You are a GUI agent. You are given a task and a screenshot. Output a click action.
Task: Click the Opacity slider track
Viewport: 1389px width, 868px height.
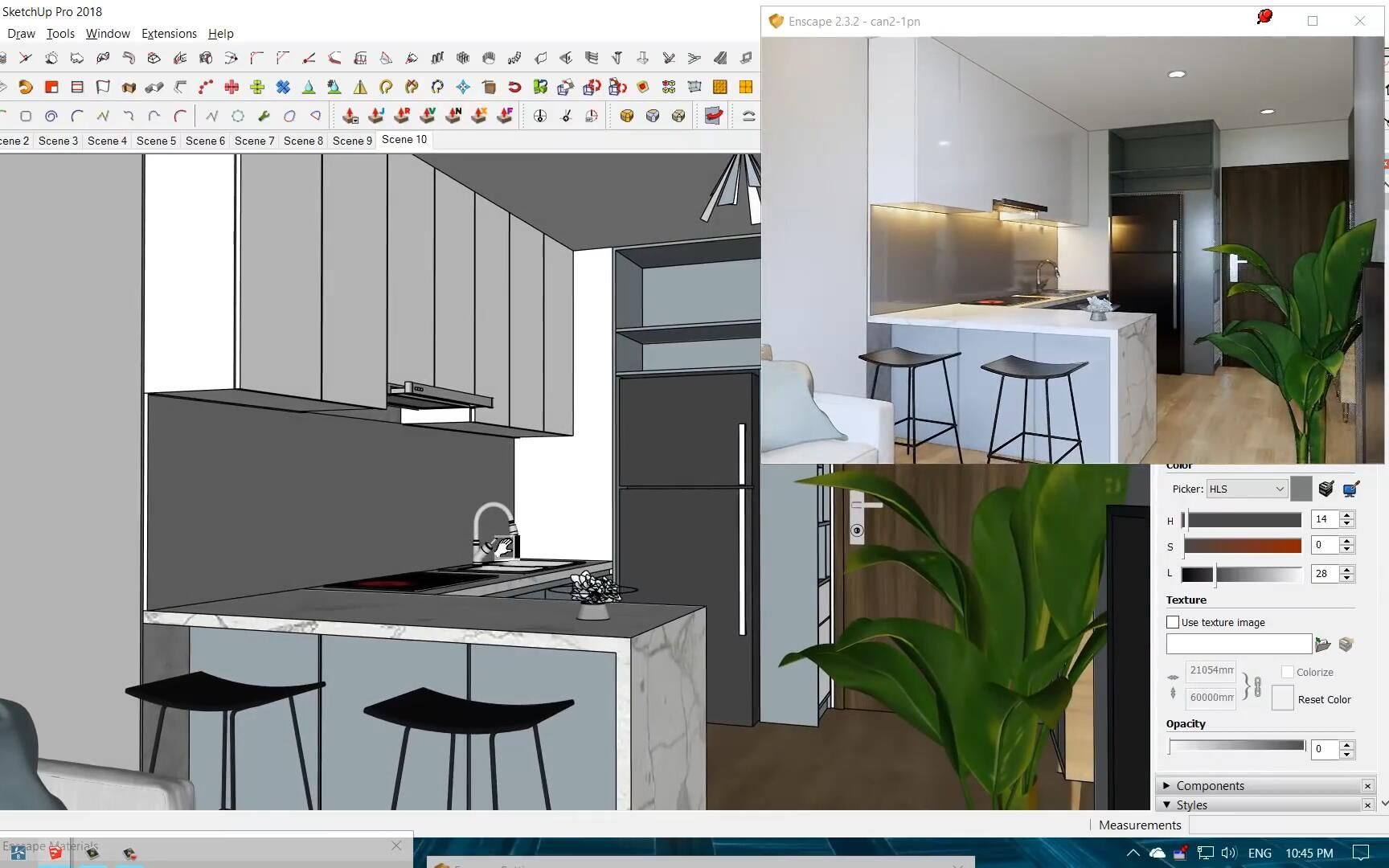(x=1238, y=745)
